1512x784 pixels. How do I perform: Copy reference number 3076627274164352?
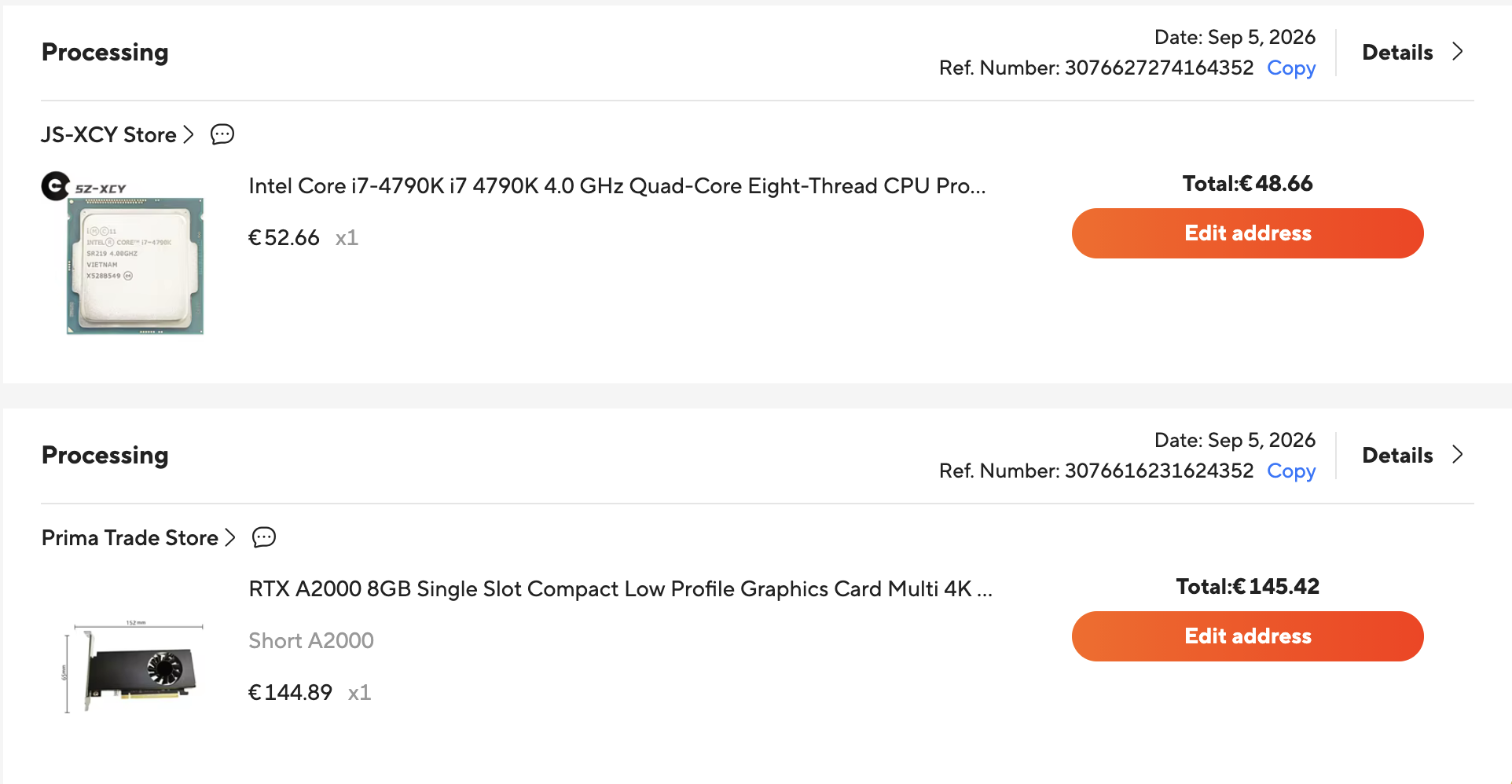click(1291, 68)
